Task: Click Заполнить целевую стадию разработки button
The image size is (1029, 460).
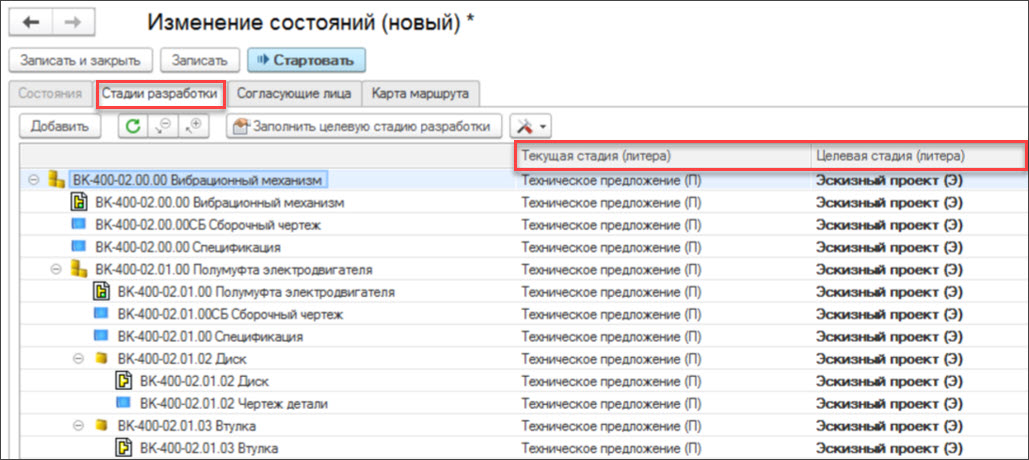Action: tap(364, 126)
